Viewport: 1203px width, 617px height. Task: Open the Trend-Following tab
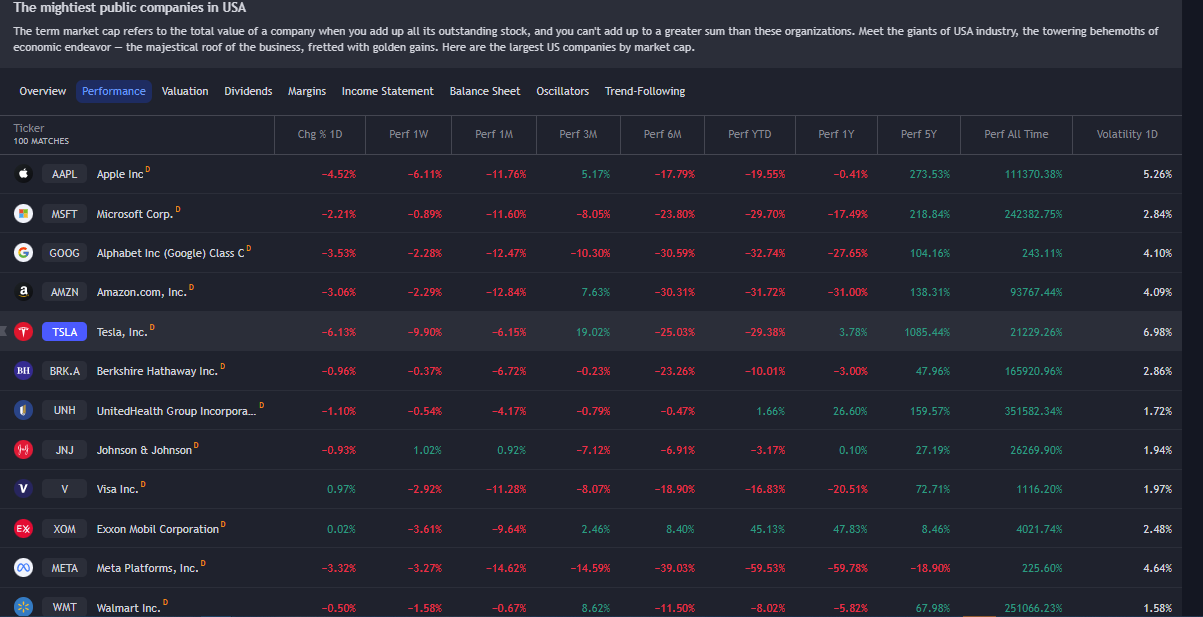tap(645, 91)
